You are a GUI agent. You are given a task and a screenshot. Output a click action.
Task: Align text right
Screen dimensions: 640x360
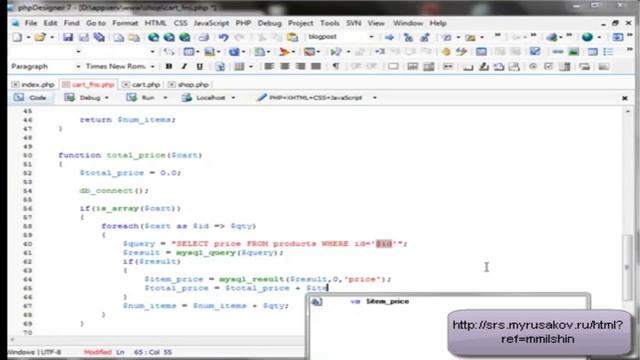click(300, 66)
